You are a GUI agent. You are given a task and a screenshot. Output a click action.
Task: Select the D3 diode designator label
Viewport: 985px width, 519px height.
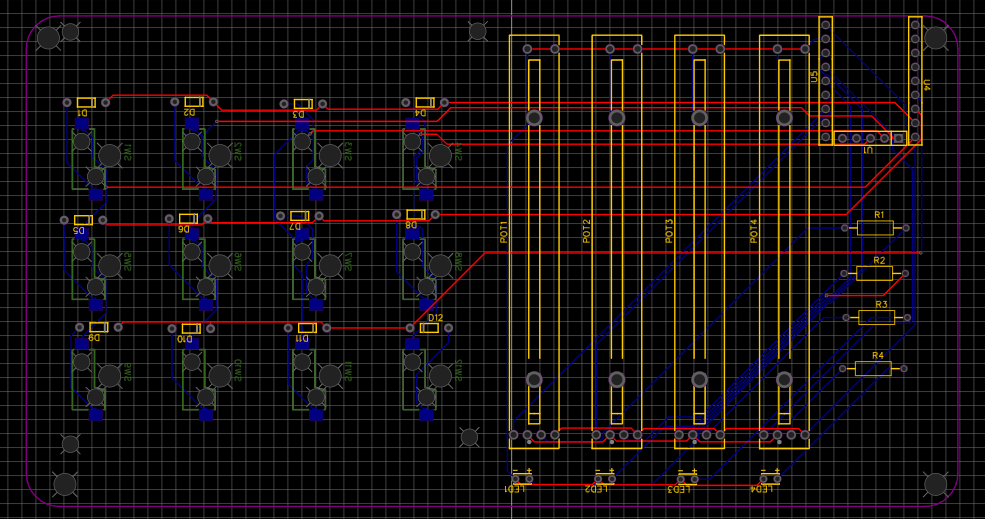pyautogui.click(x=299, y=114)
